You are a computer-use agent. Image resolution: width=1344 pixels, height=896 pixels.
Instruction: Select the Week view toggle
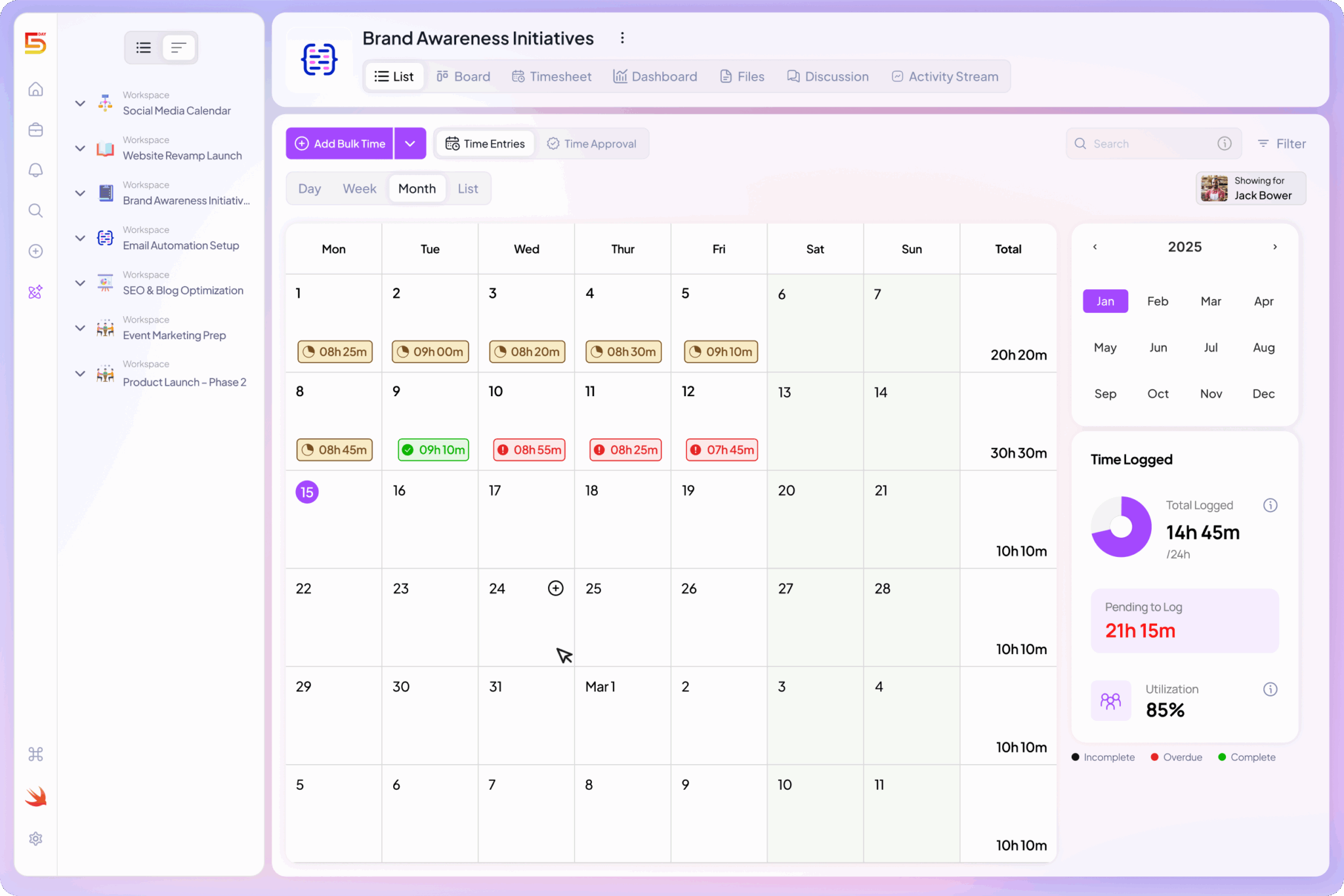tap(359, 188)
